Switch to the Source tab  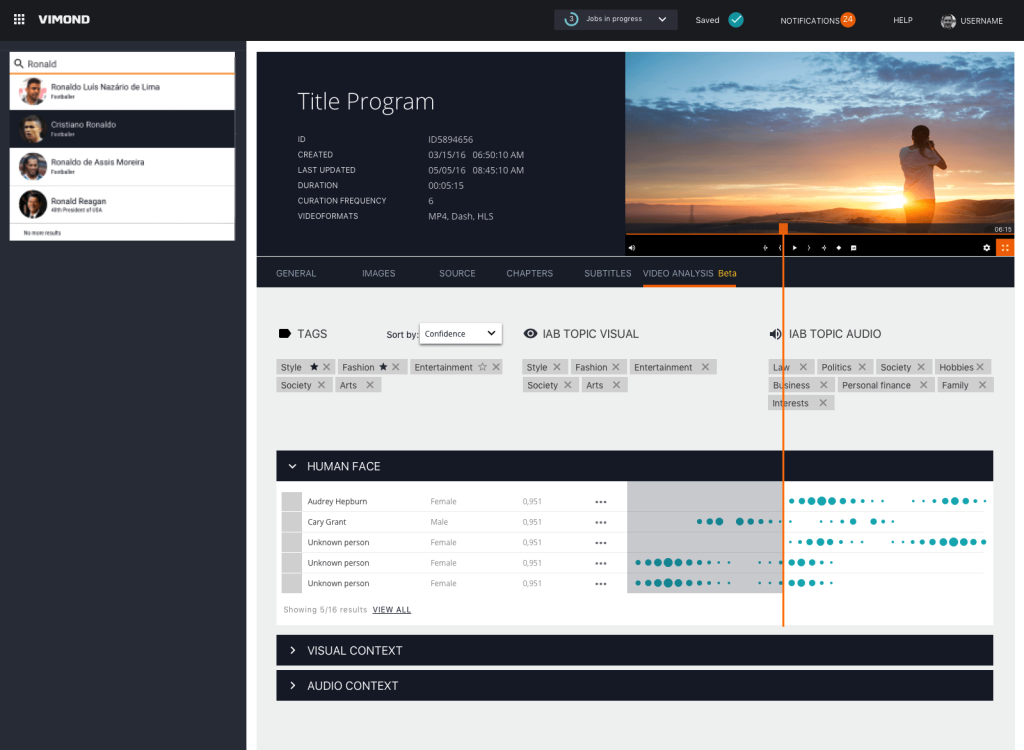[x=457, y=273]
